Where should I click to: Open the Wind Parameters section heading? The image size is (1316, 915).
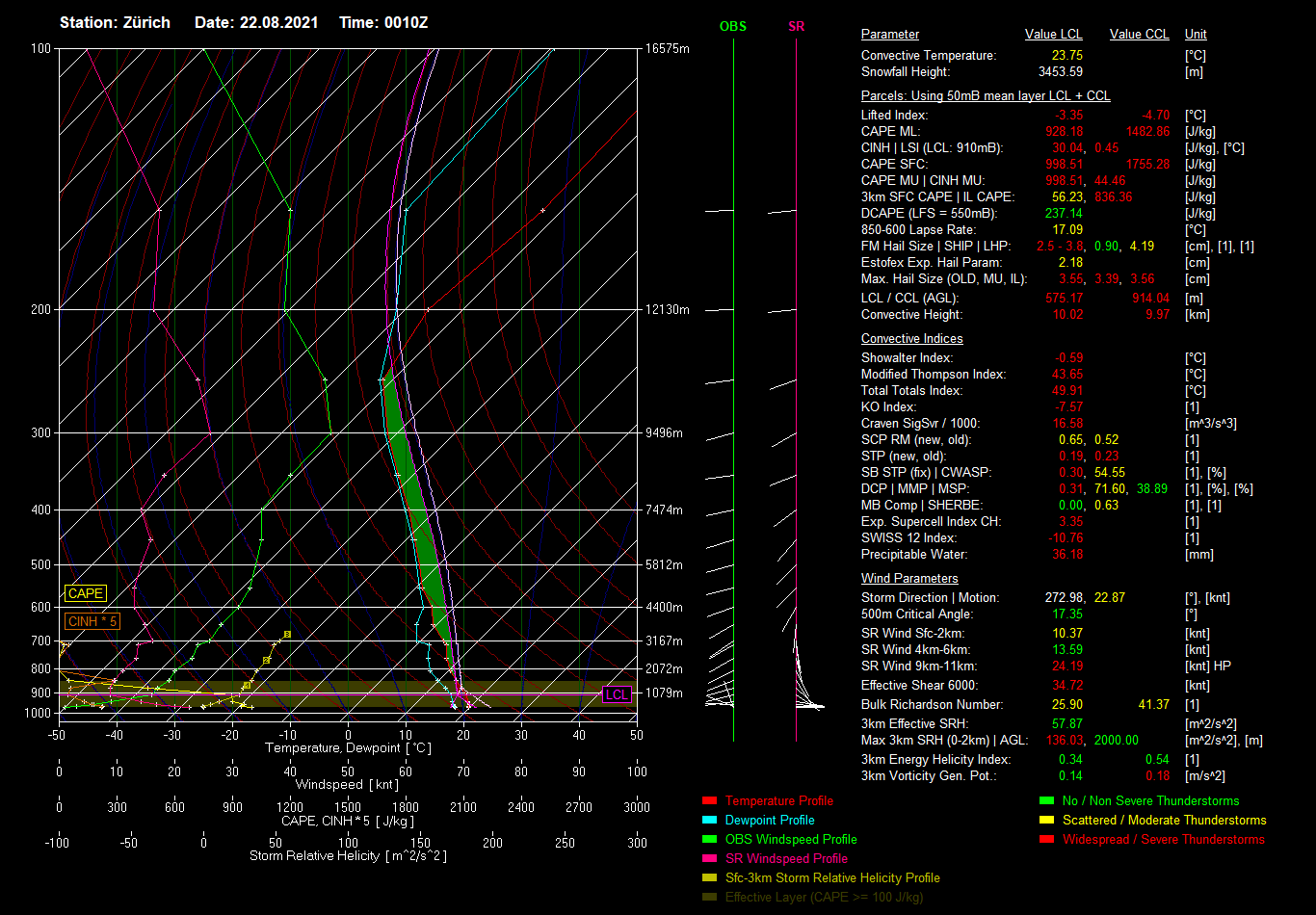pyautogui.click(x=909, y=579)
